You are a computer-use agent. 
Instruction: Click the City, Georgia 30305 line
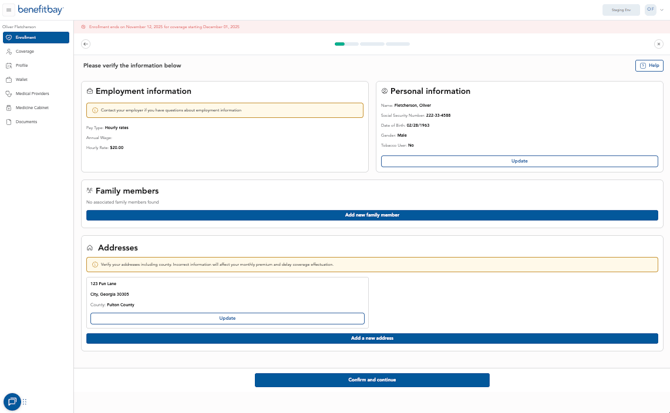pyautogui.click(x=109, y=294)
